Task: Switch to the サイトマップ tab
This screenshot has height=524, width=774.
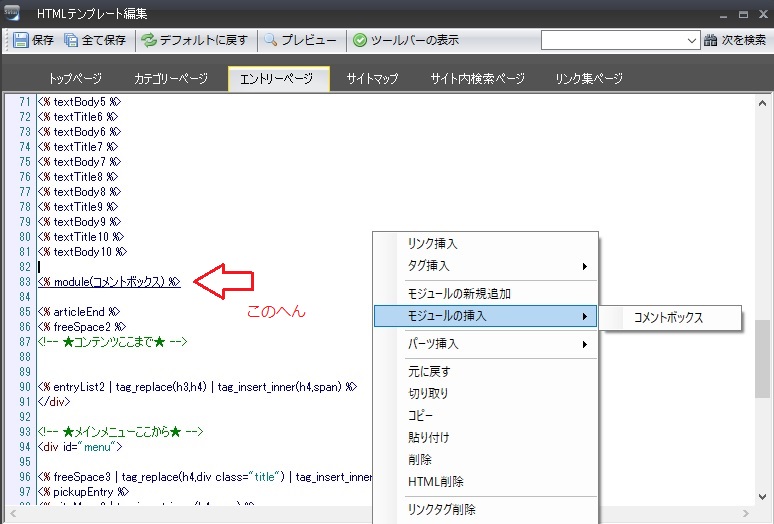Action: [372, 79]
